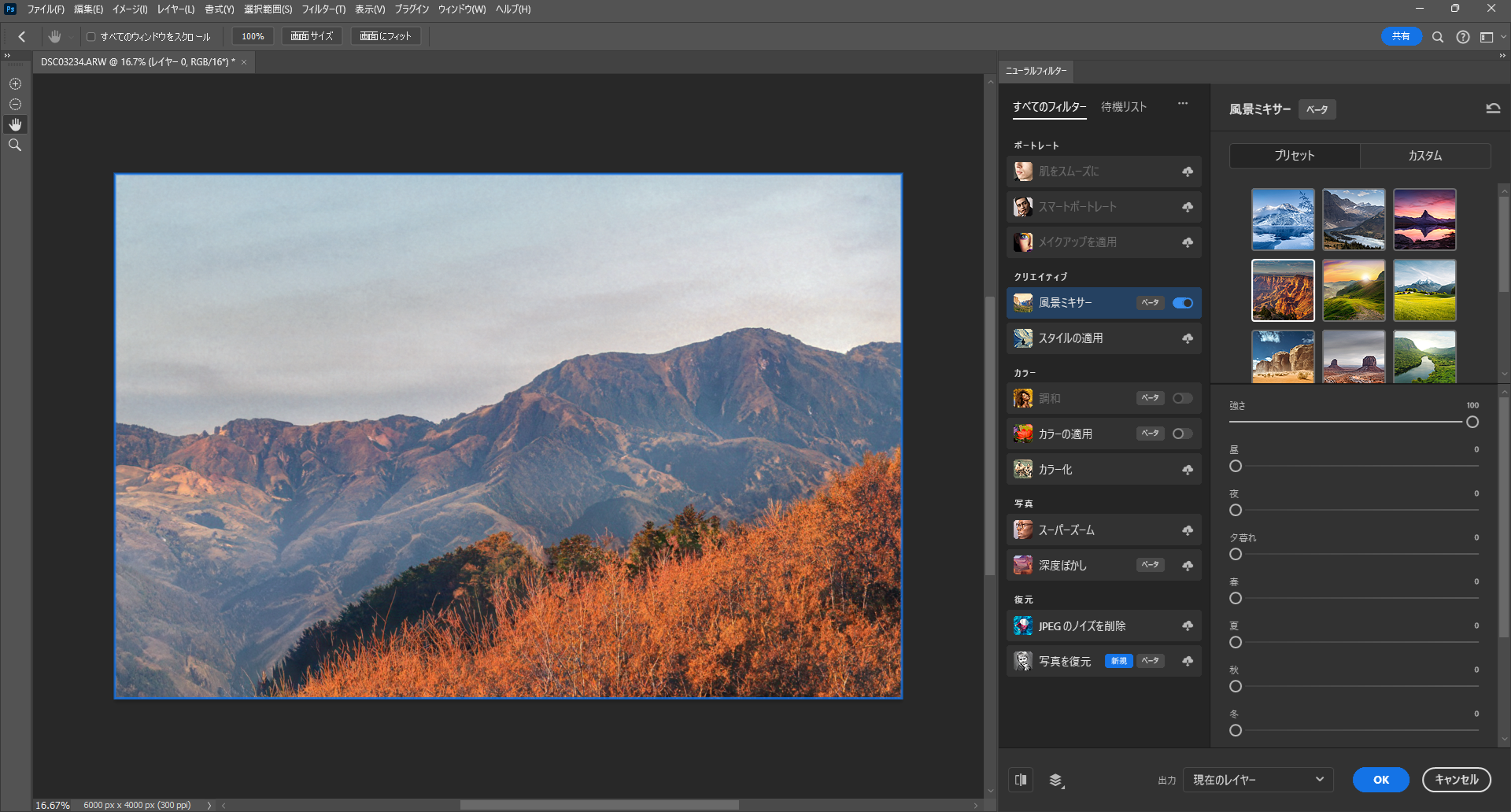This screenshot has width=1511, height=812.
Task: Click the canvas vertical scrollbar
Action: click(x=990, y=436)
